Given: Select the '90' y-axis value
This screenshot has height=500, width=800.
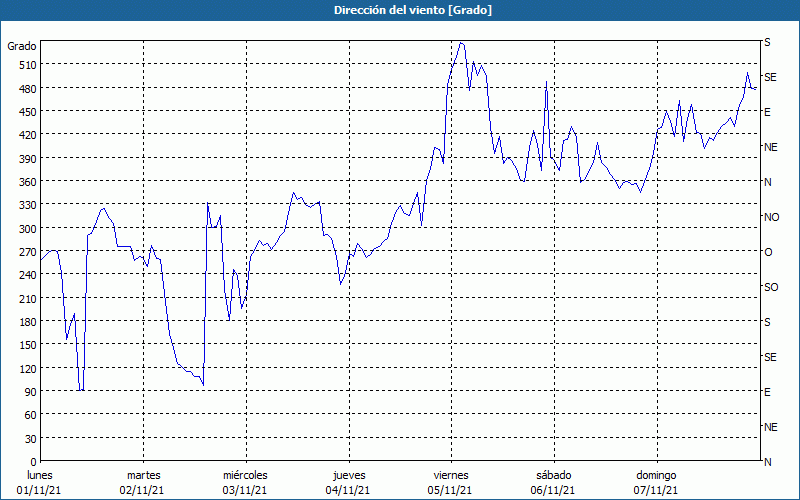Looking at the screenshot, I should point(31,392).
